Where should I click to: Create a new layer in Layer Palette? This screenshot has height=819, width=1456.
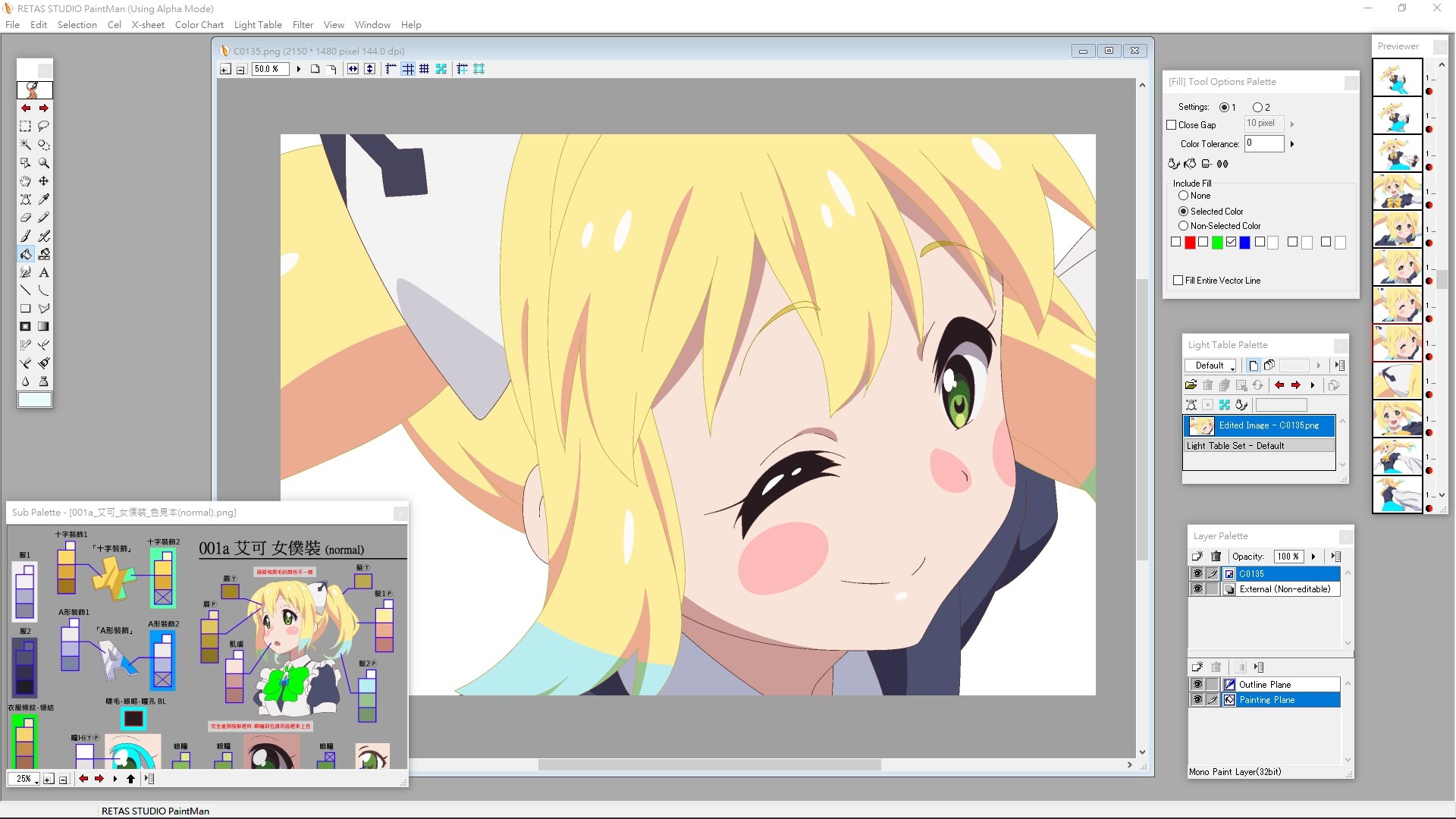point(1197,557)
